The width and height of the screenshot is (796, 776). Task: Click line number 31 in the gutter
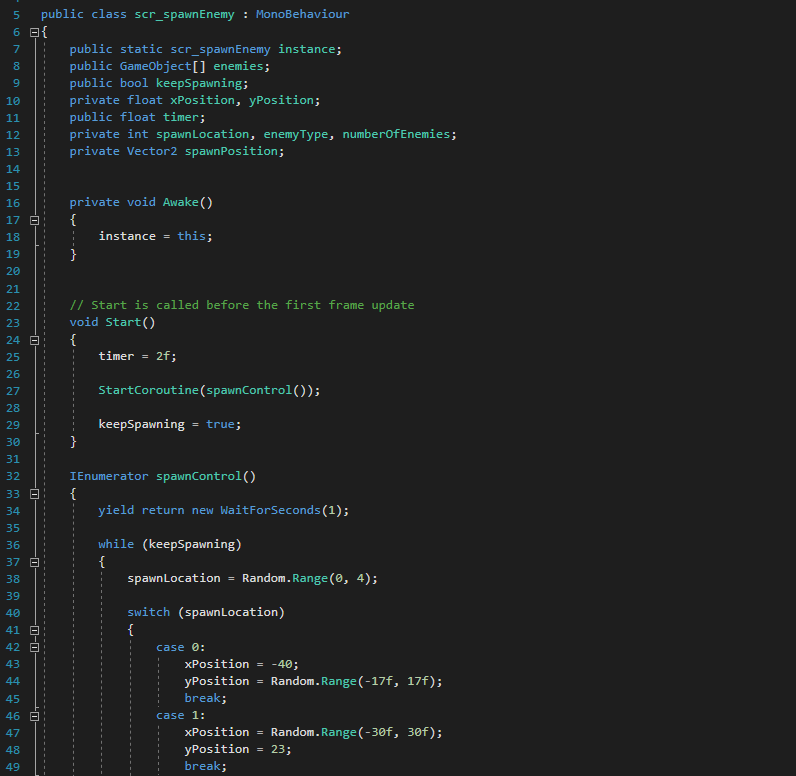(x=13, y=459)
